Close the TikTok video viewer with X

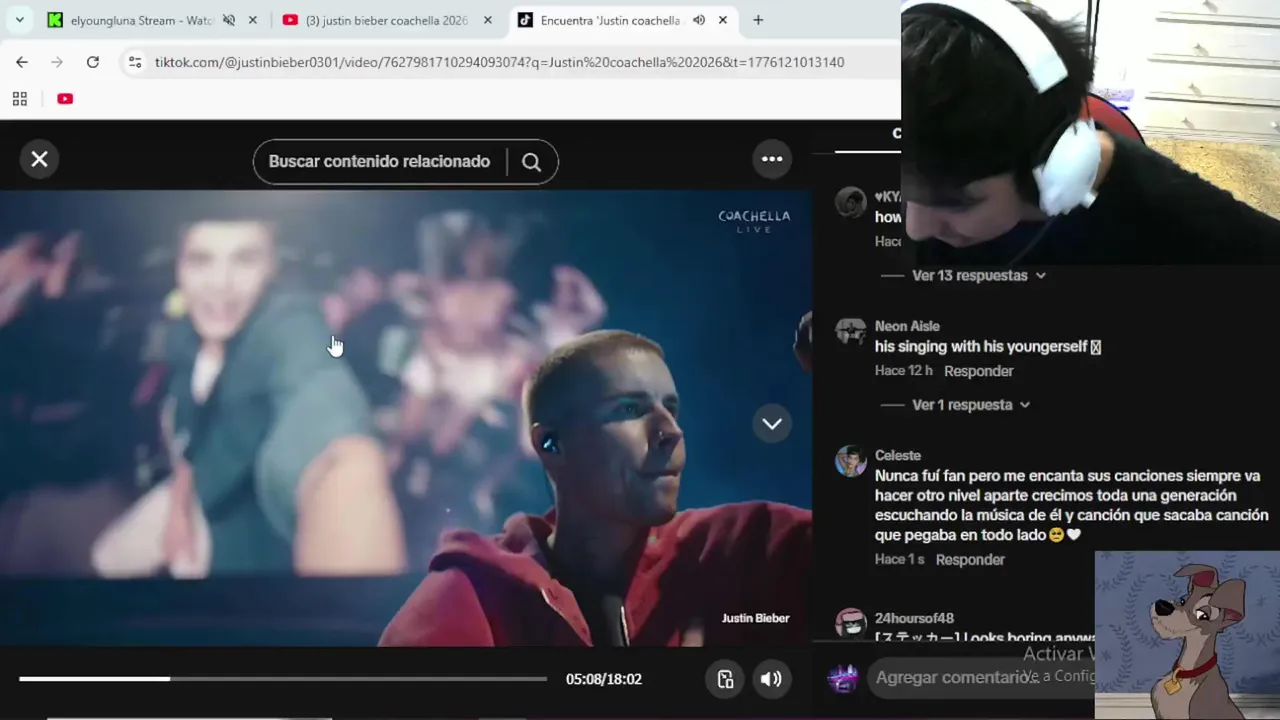tap(39, 159)
